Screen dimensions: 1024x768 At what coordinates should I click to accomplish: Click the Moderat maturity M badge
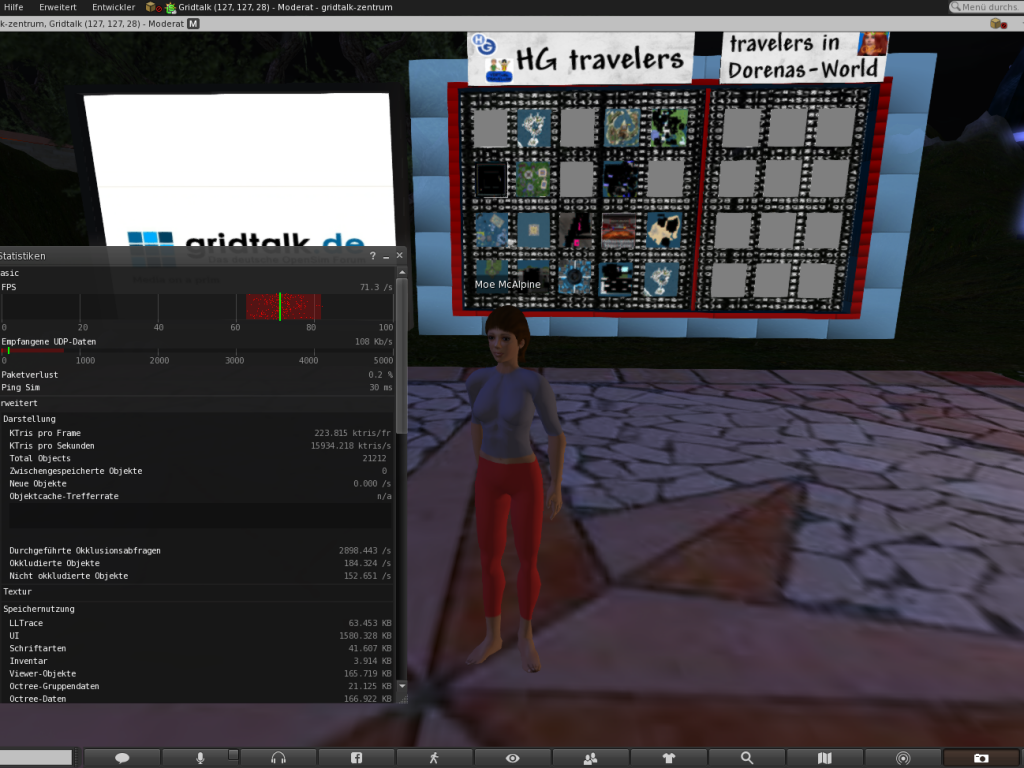[193, 23]
